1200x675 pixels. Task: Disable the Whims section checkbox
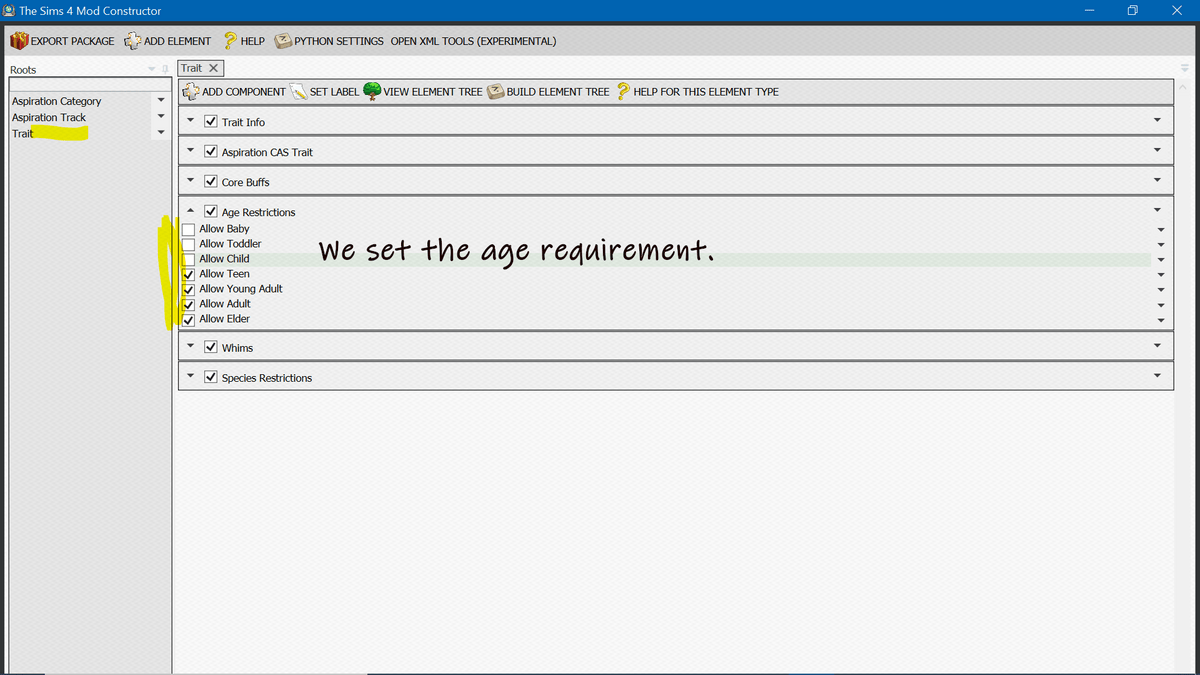(x=211, y=347)
